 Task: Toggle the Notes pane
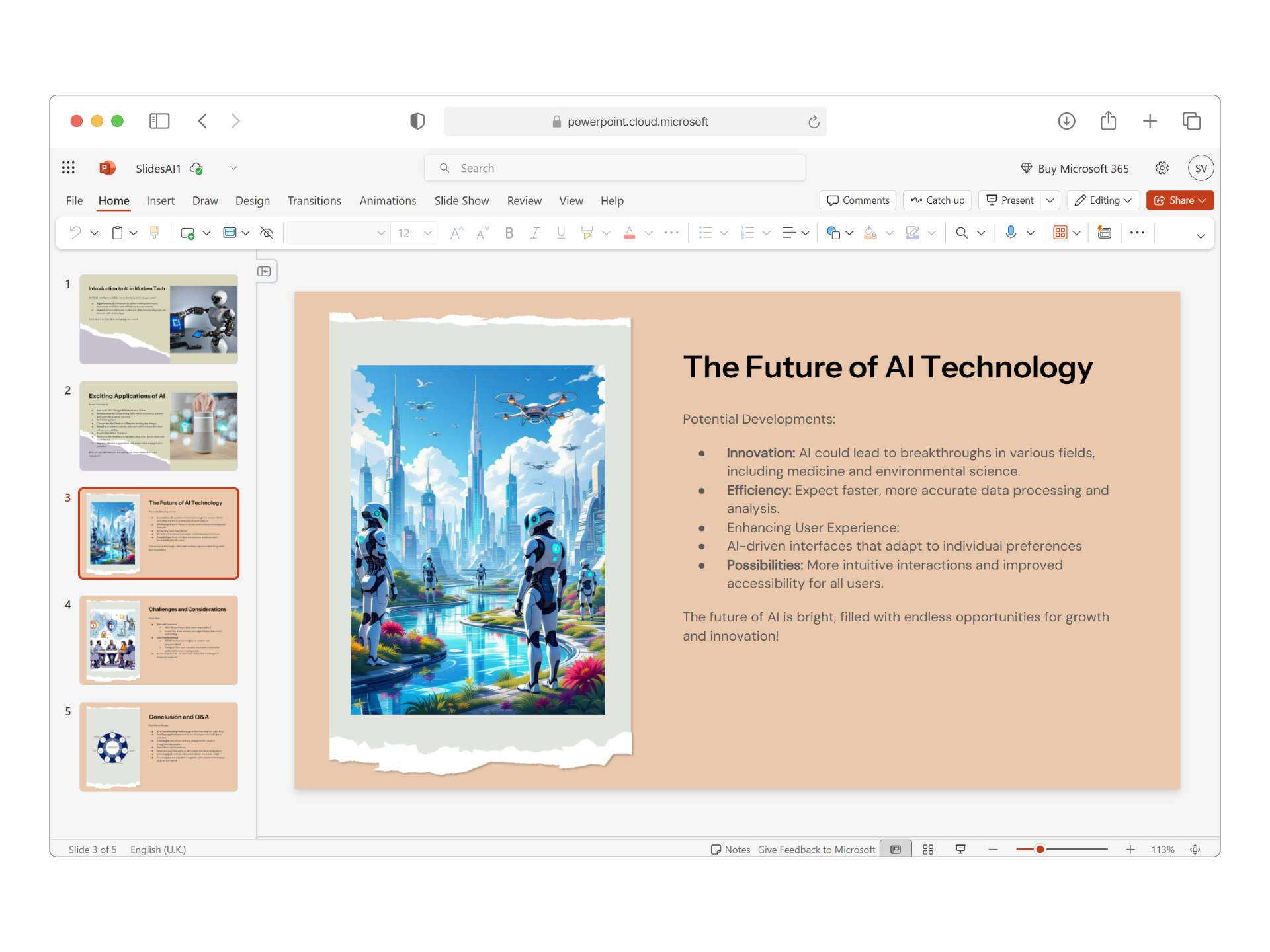[x=730, y=849]
